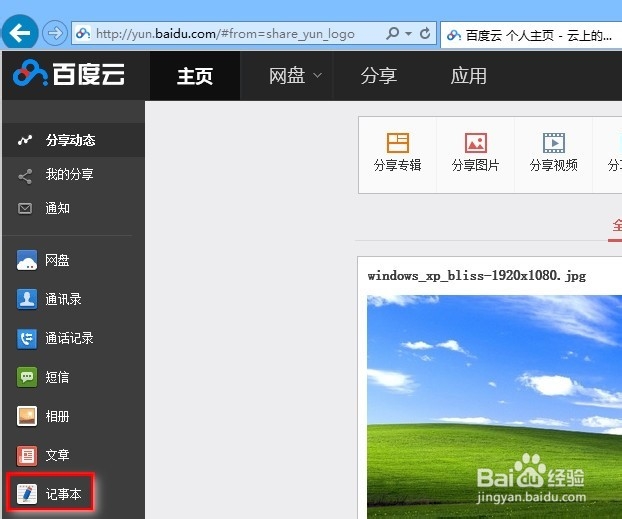Click the 相册 photo album icon

click(x=27, y=416)
